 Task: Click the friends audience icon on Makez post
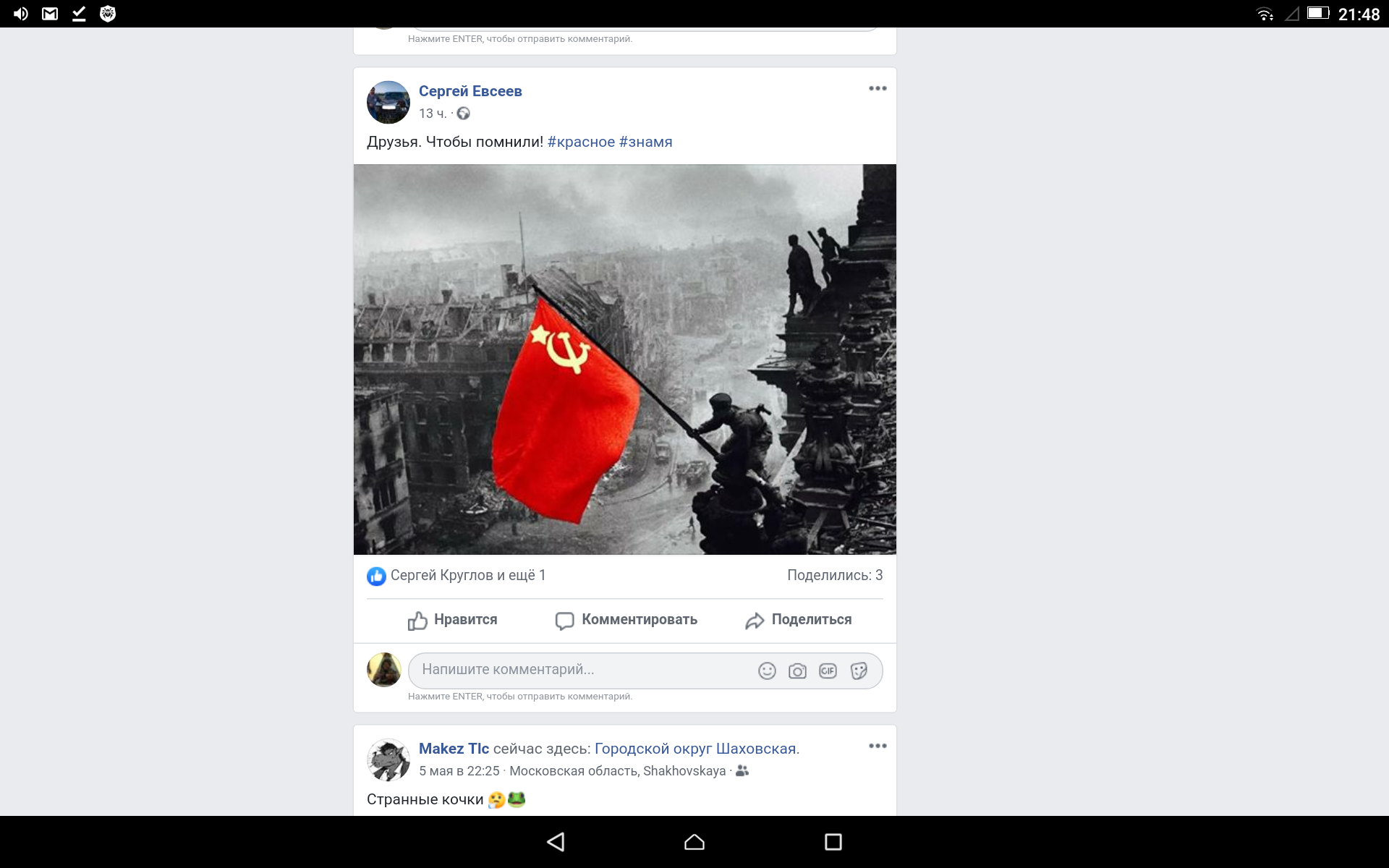click(742, 771)
